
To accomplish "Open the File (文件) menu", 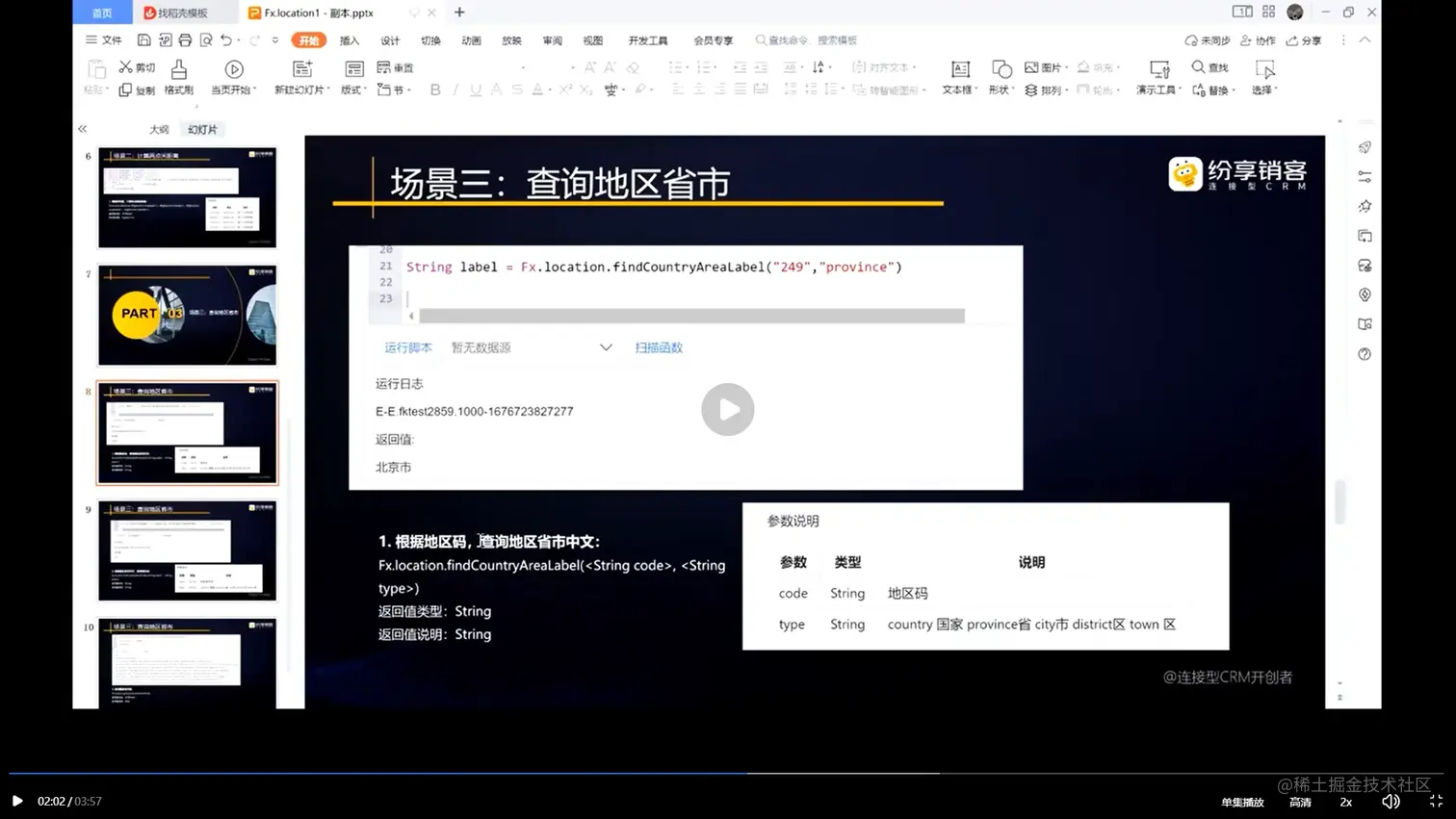I will [x=104, y=40].
